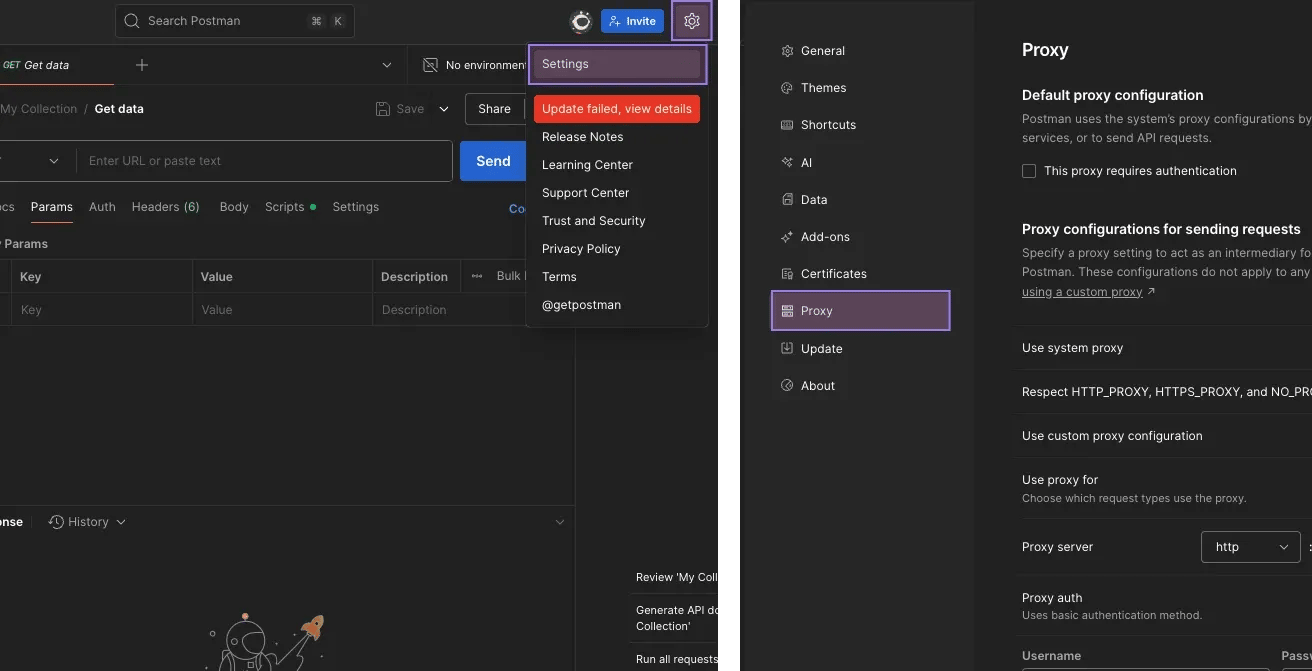
Task: Open the Share button dropdown arrow
Action: pos(444,109)
